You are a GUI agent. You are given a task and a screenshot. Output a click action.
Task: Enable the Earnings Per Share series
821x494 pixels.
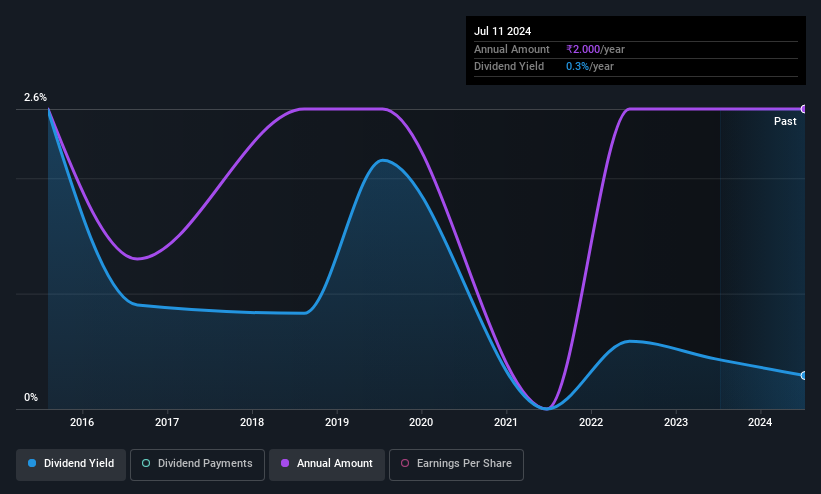[456, 464]
